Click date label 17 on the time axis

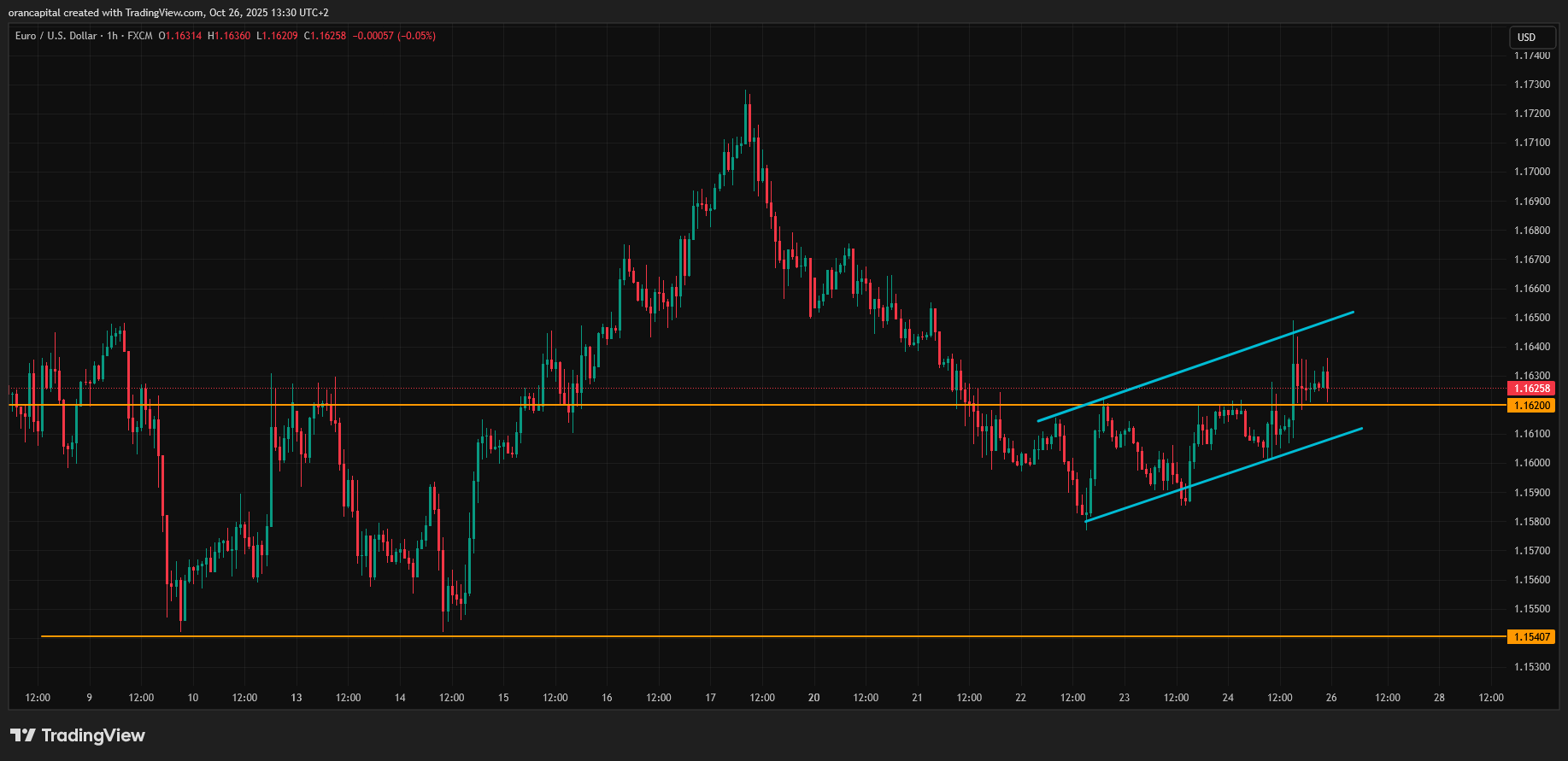(x=710, y=698)
